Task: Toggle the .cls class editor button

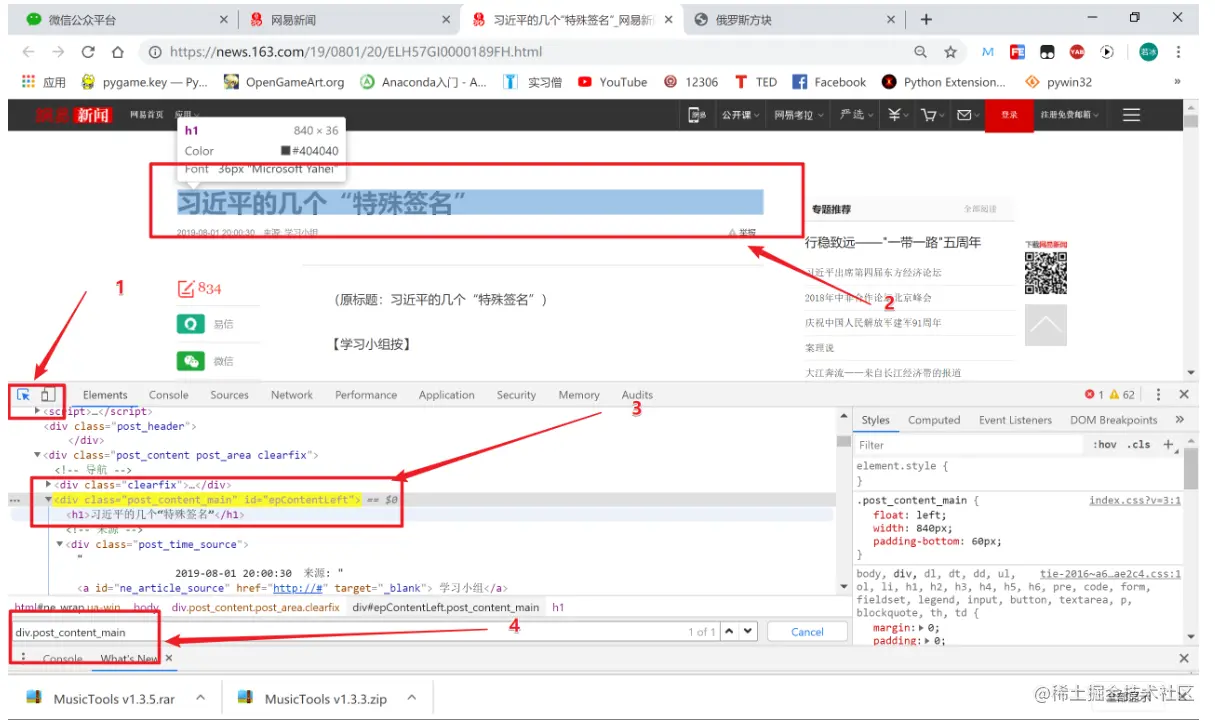Action: (1139, 445)
